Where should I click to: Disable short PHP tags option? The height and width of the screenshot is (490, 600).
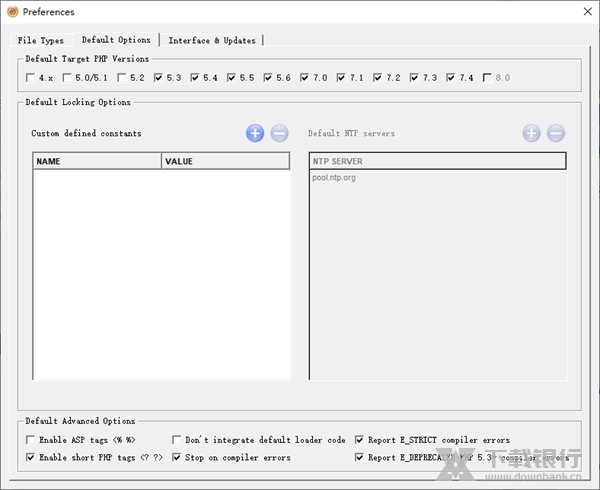pyautogui.click(x=31, y=458)
